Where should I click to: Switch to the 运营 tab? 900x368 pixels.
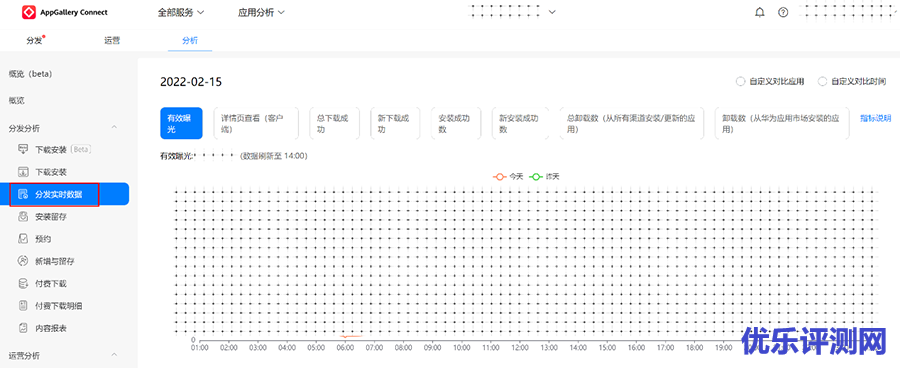point(112,41)
